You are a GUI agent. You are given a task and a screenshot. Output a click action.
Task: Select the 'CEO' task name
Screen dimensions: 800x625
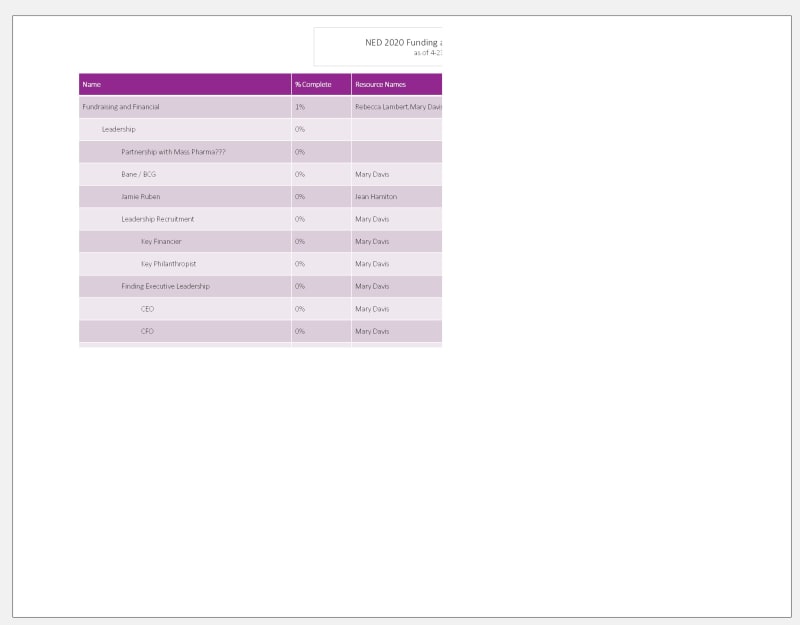147,309
